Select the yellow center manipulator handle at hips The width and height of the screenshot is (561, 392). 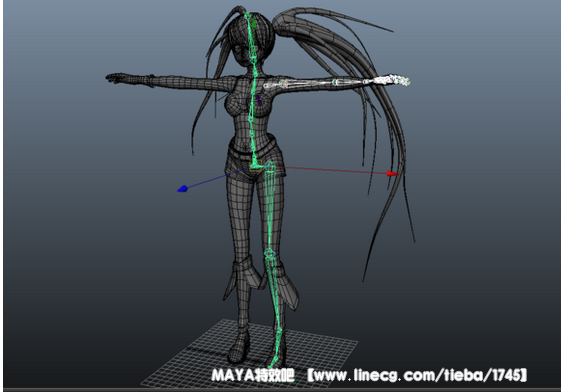click(x=255, y=166)
